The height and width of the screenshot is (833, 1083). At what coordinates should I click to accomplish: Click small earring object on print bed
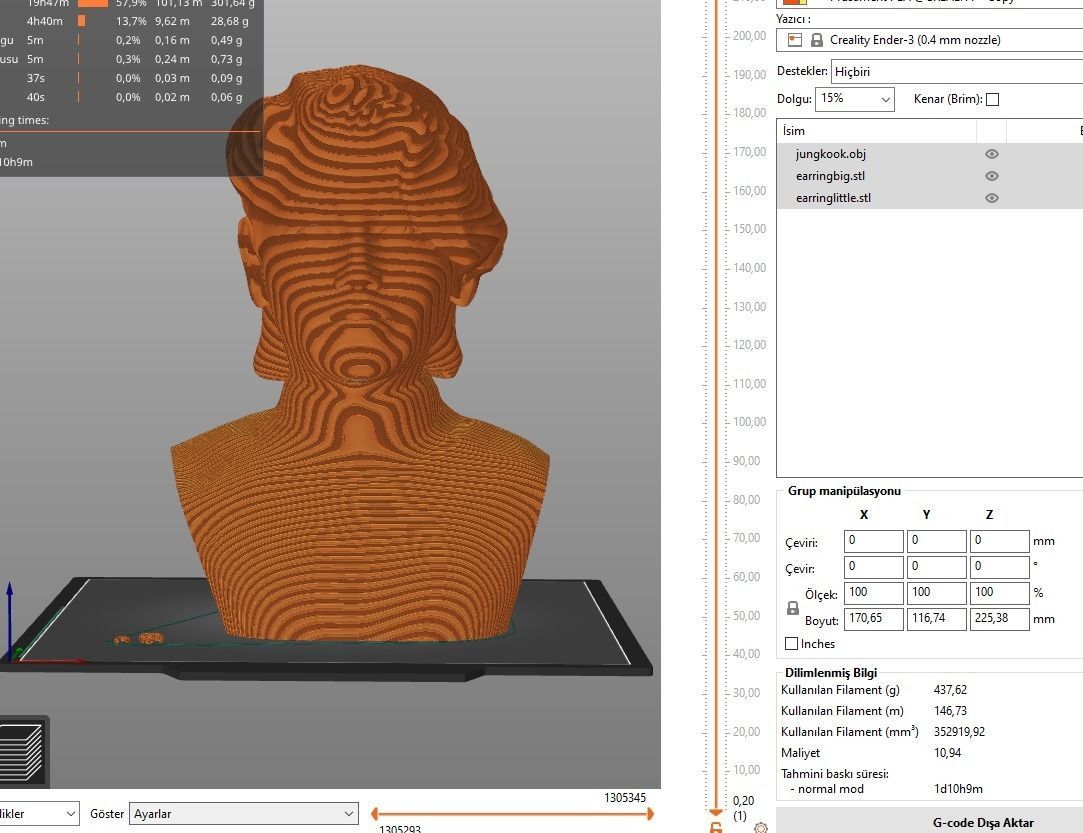tap(122, 640)
